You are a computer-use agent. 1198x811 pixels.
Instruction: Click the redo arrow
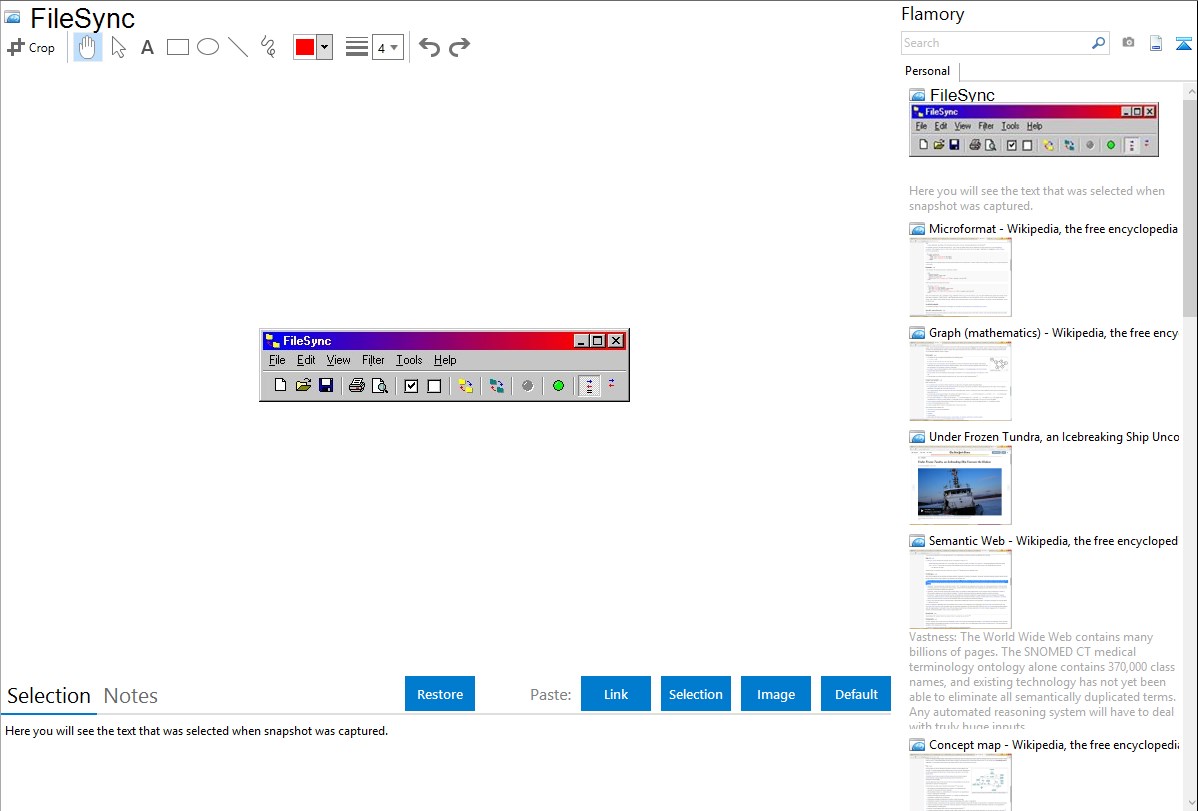pos(459,47)
